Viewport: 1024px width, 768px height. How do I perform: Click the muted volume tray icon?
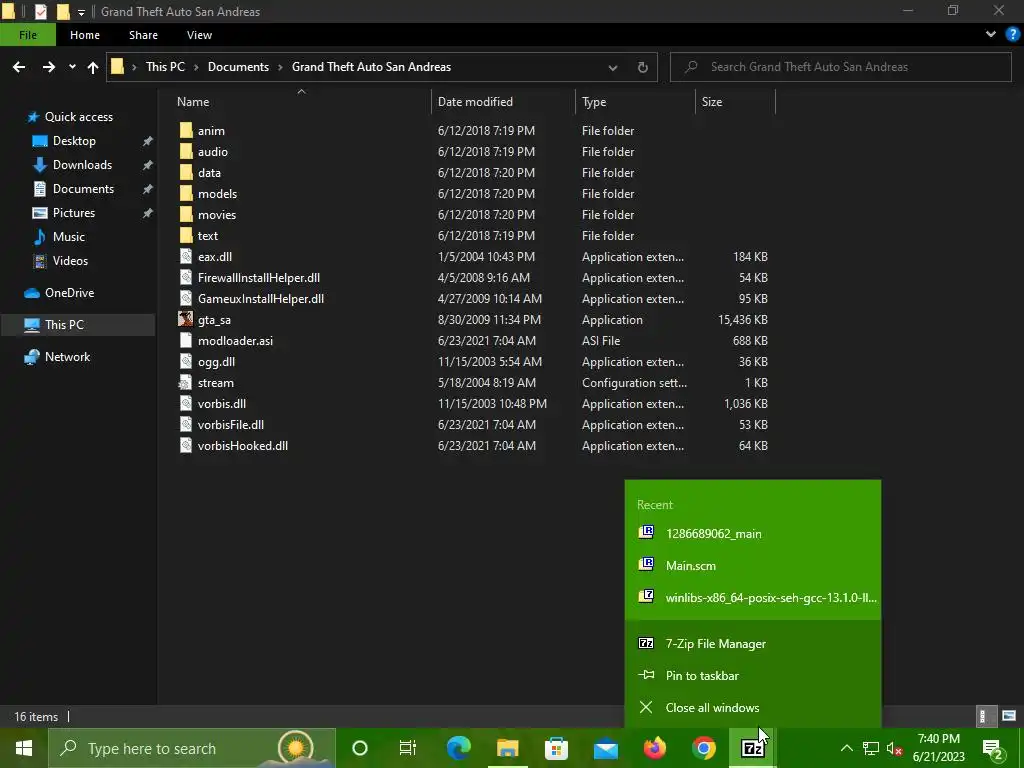[x=895, y=748]
